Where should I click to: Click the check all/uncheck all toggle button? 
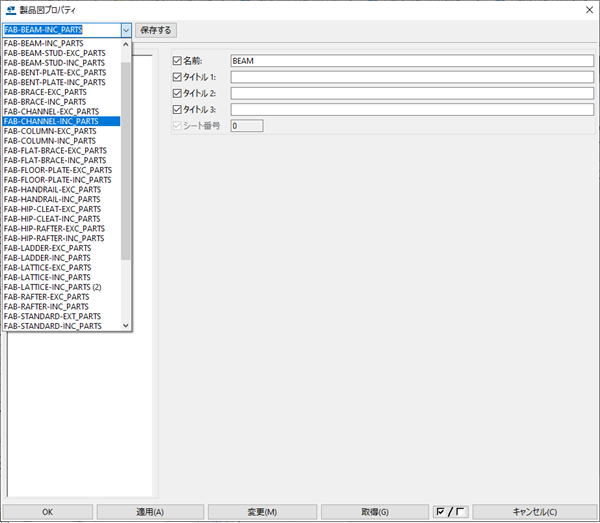coord(450,512)
